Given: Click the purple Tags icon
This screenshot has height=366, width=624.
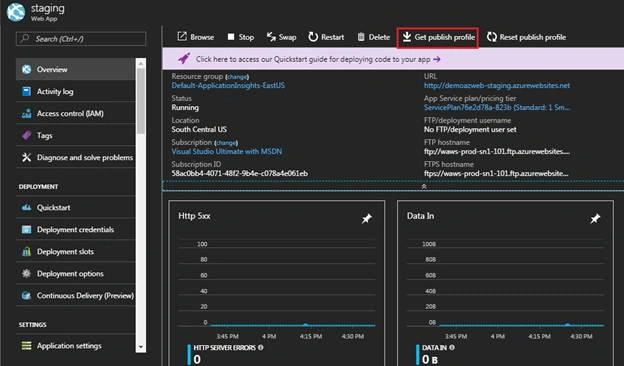Looking at the screenshot, I should click(26, 136).
